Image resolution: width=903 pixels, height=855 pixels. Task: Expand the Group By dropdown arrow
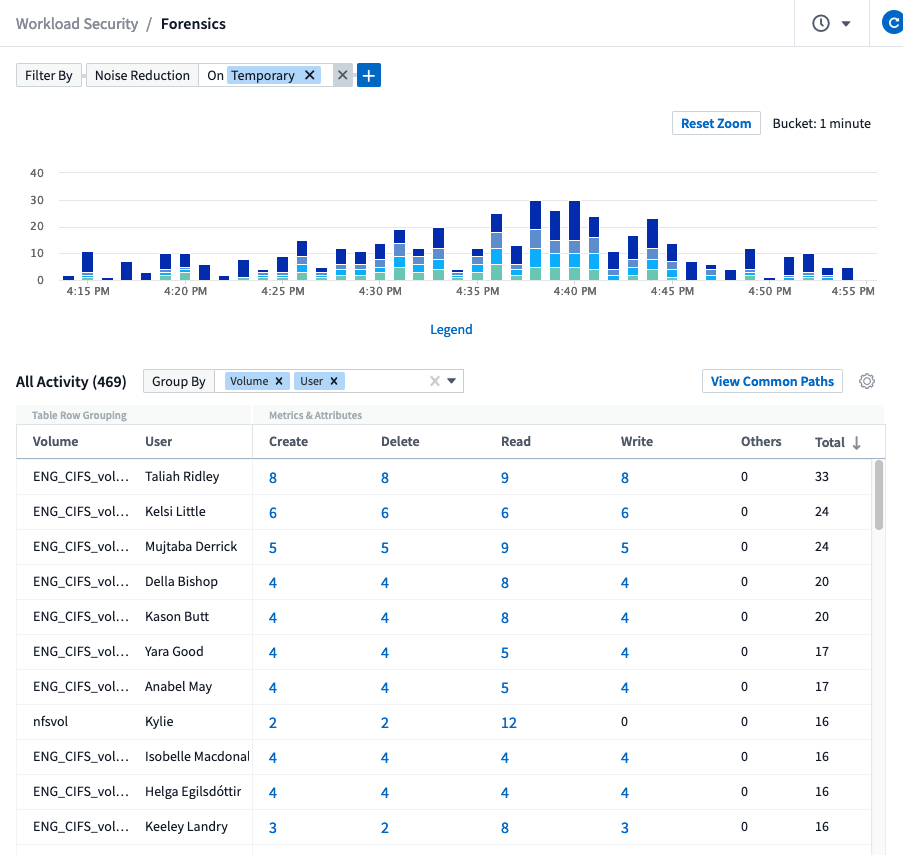click(x=452, y=381)
